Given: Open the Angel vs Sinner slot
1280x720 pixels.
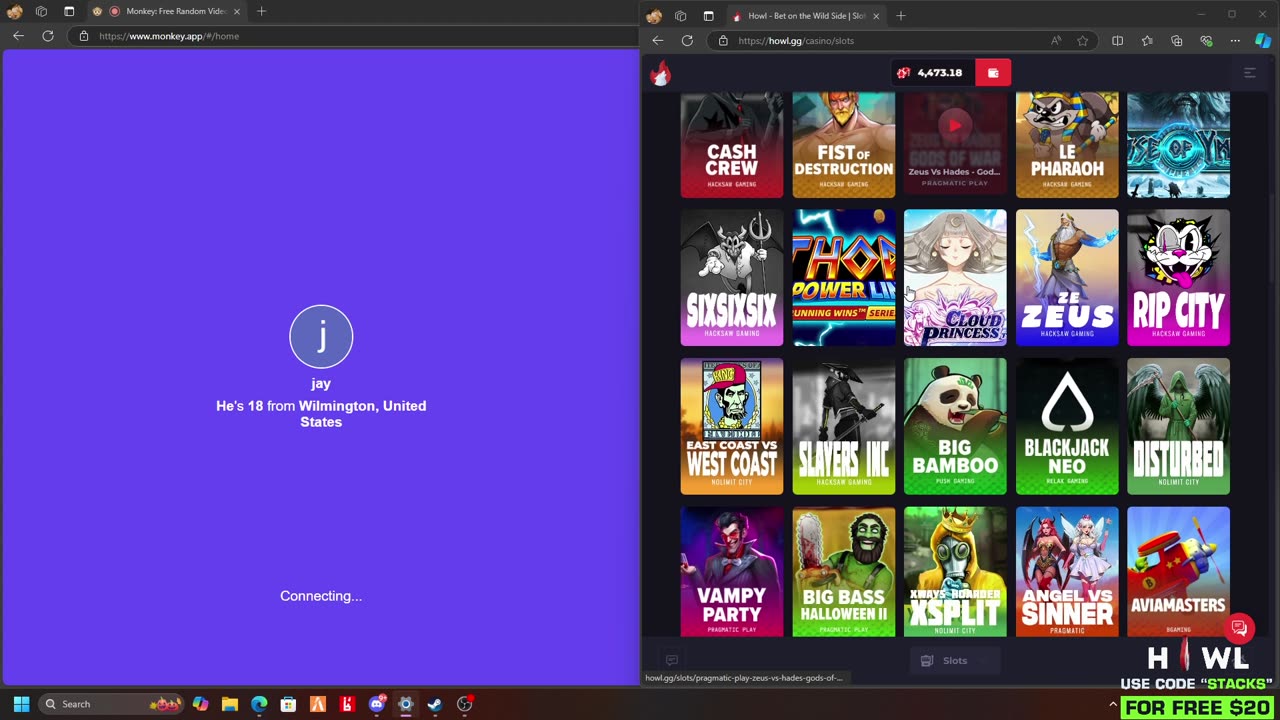Looking at the screenshot, I should [1067, 571].
